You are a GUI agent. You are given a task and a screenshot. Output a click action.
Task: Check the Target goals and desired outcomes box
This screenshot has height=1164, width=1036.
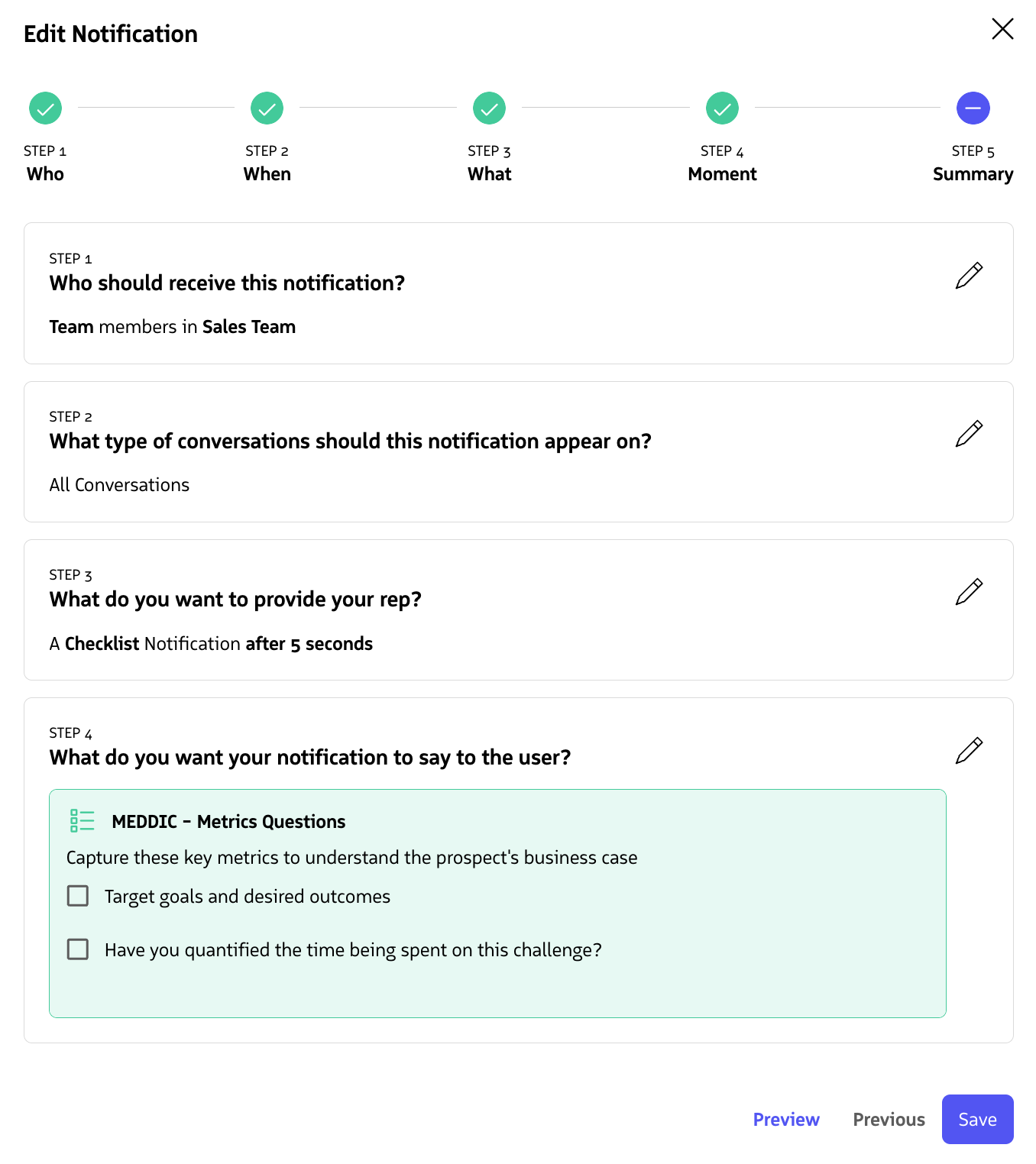[x=77, y=895]
